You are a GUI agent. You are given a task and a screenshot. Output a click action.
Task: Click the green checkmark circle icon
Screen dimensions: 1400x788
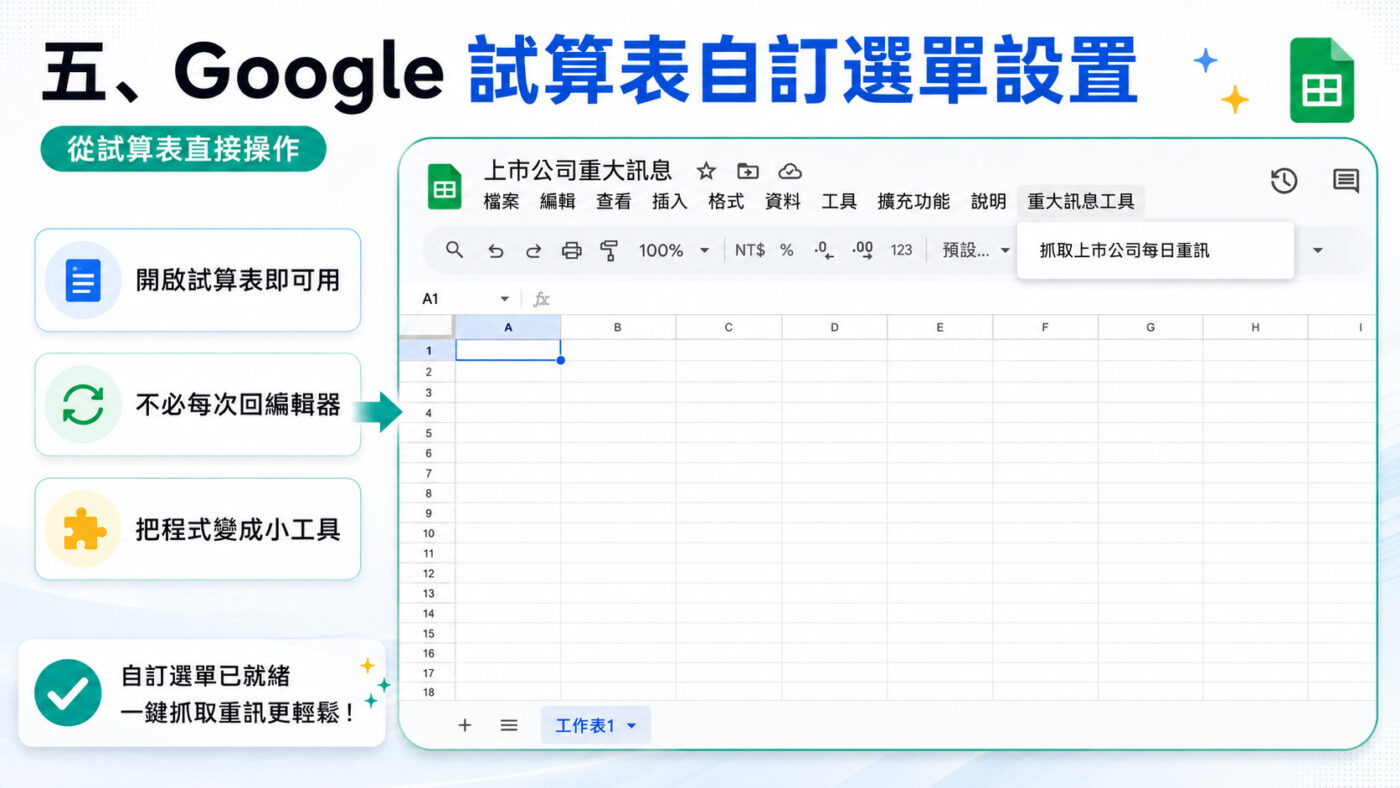(68, 692)
